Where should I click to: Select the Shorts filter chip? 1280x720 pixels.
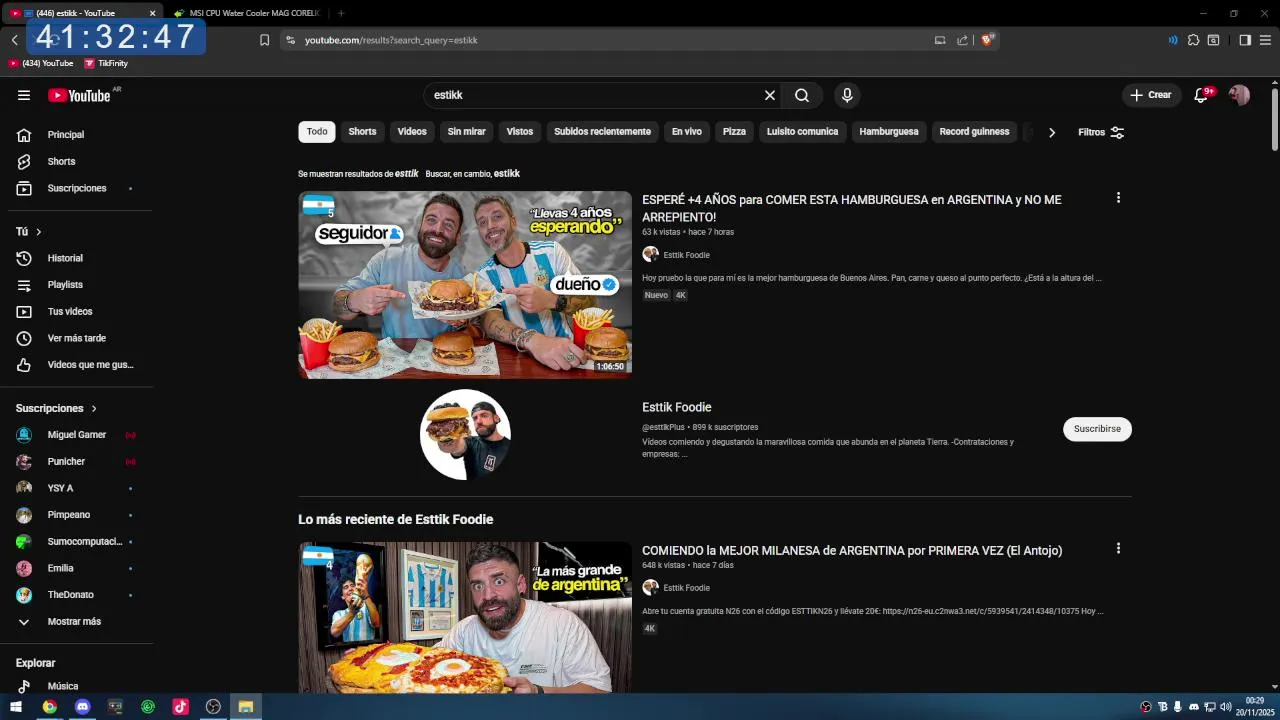[x=362, y=132]
